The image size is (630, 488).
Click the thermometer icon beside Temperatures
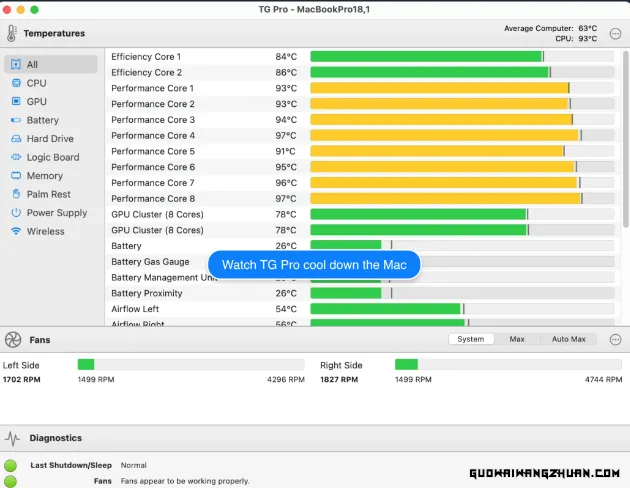(x=11, y=33)
